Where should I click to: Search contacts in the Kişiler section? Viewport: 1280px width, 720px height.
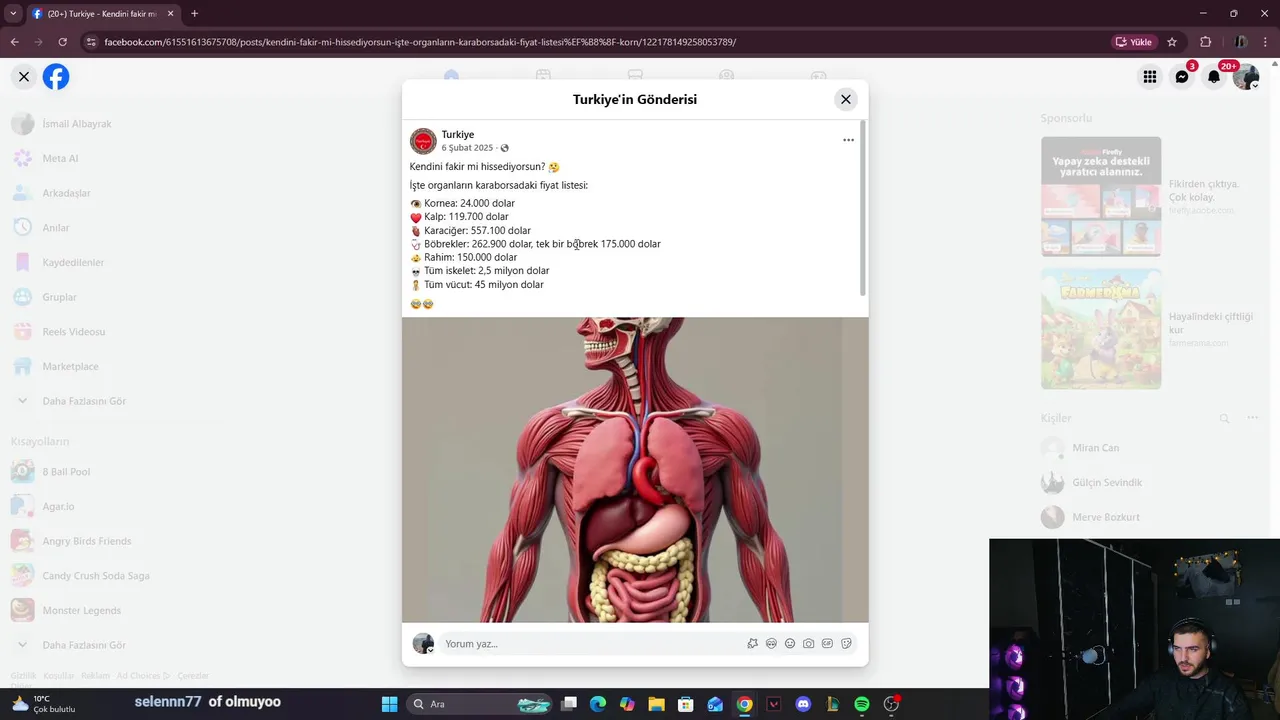1224,418
